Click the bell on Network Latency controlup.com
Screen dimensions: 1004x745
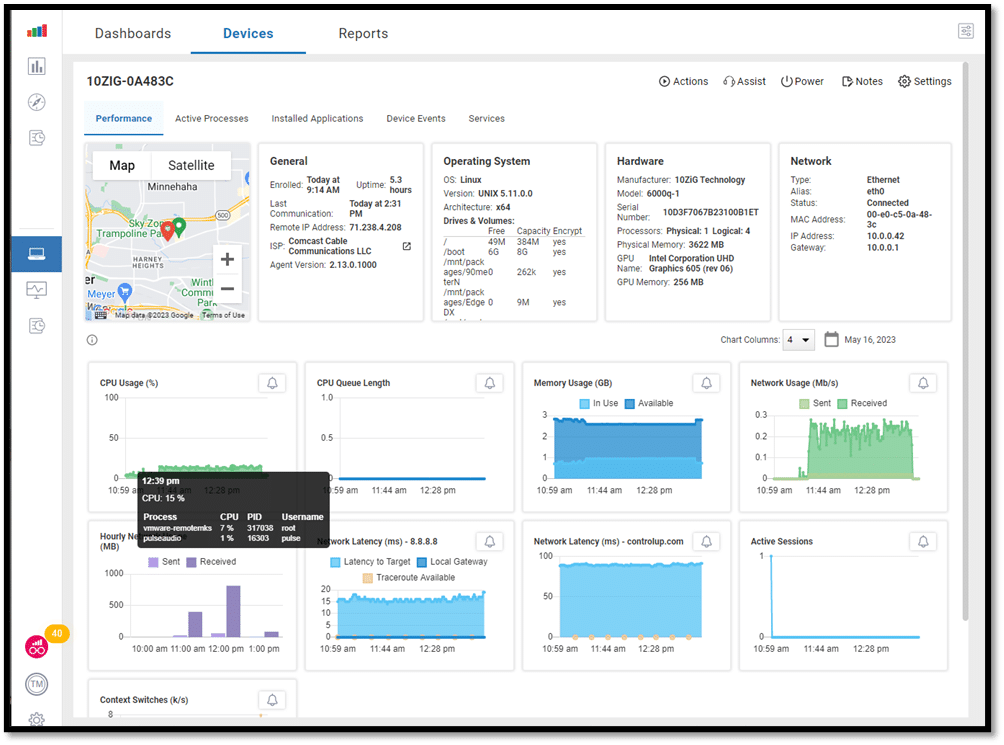706,541
